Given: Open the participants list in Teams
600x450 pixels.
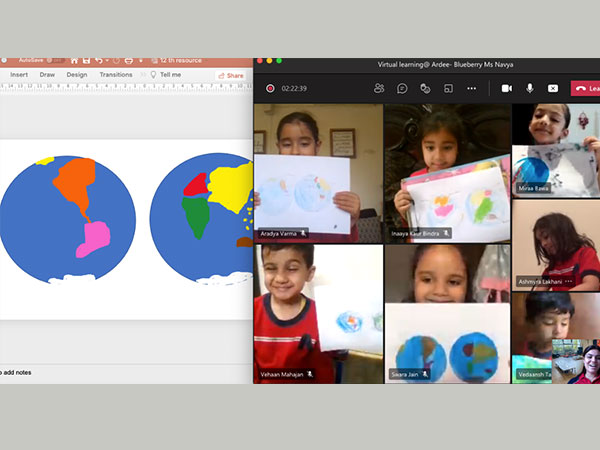Looking at the screenshot, I should point(379,88).
